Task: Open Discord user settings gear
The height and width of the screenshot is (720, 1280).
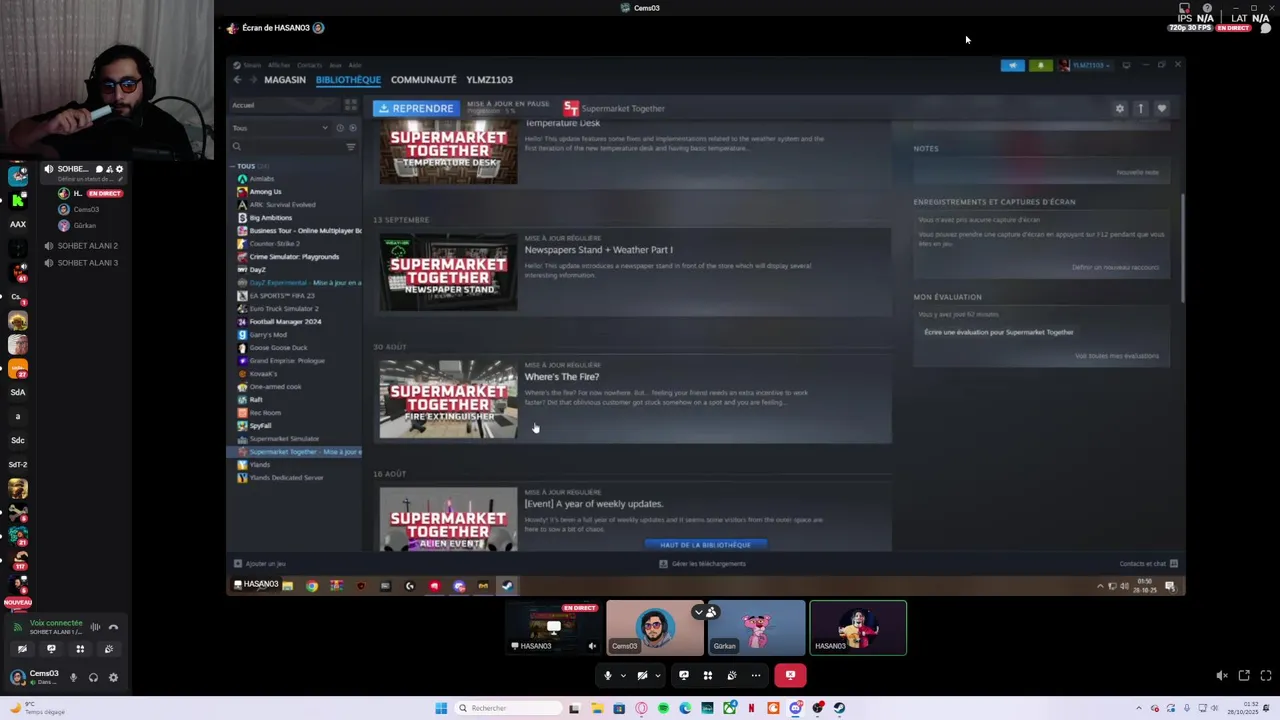Action: [113, 677]
